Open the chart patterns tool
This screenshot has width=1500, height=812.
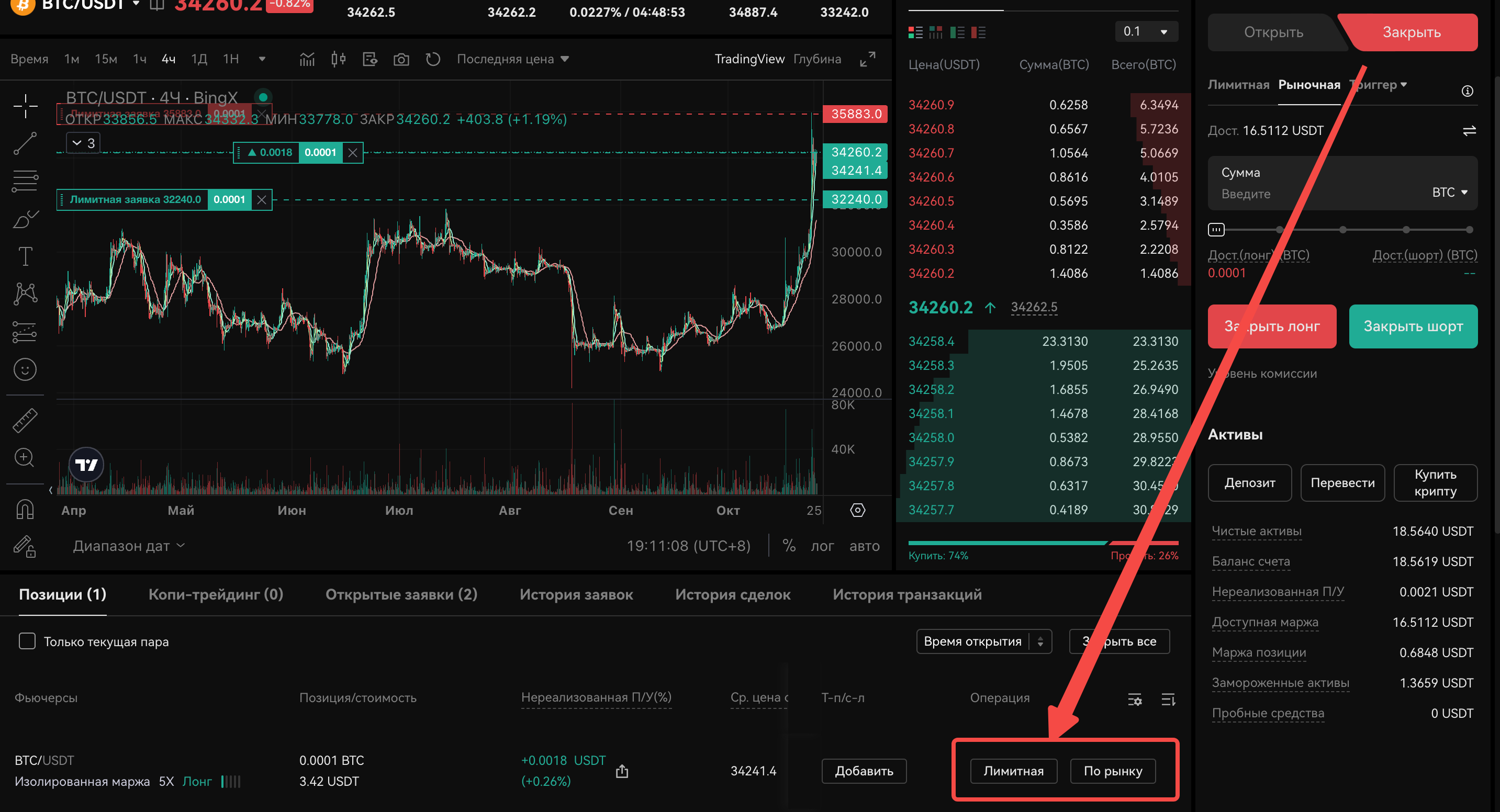25,294
